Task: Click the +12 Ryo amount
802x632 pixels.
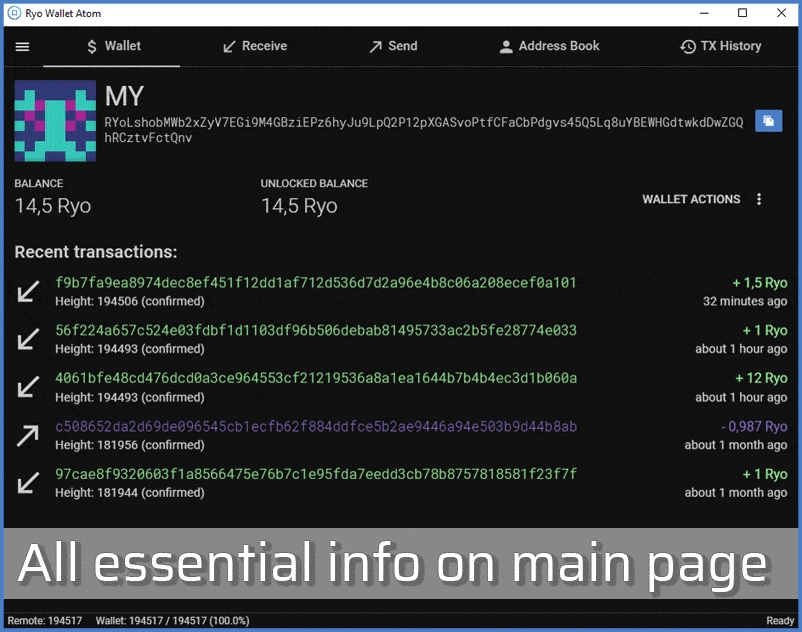Action: coord(761,378)
